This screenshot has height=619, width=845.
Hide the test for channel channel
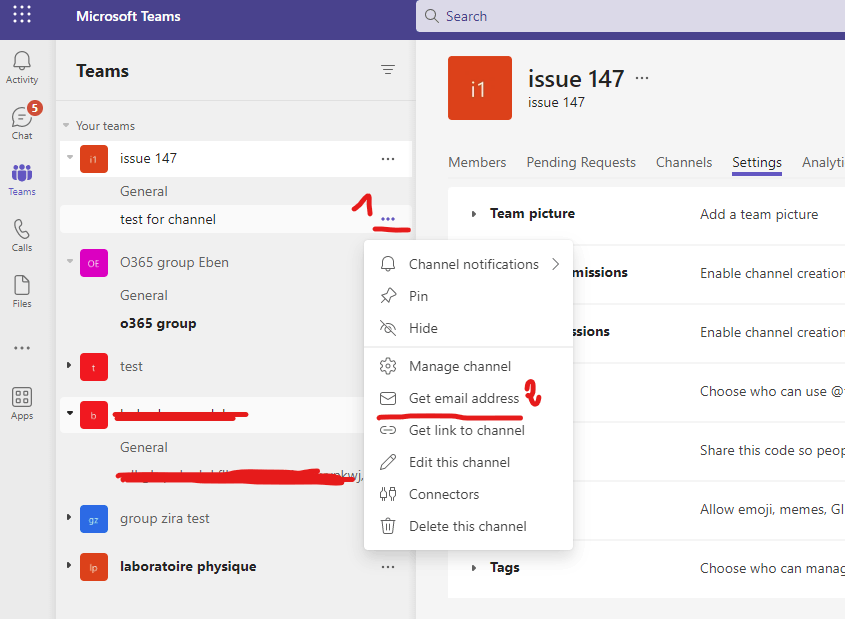tap(424, 328)
